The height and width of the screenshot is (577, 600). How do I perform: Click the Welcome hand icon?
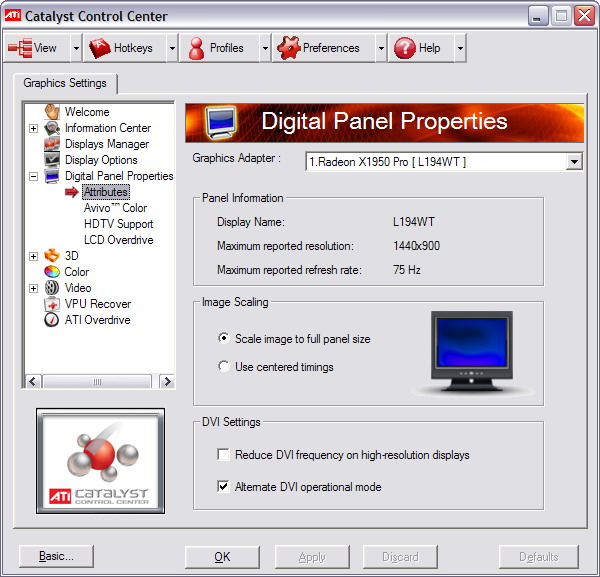coord(52,112)
